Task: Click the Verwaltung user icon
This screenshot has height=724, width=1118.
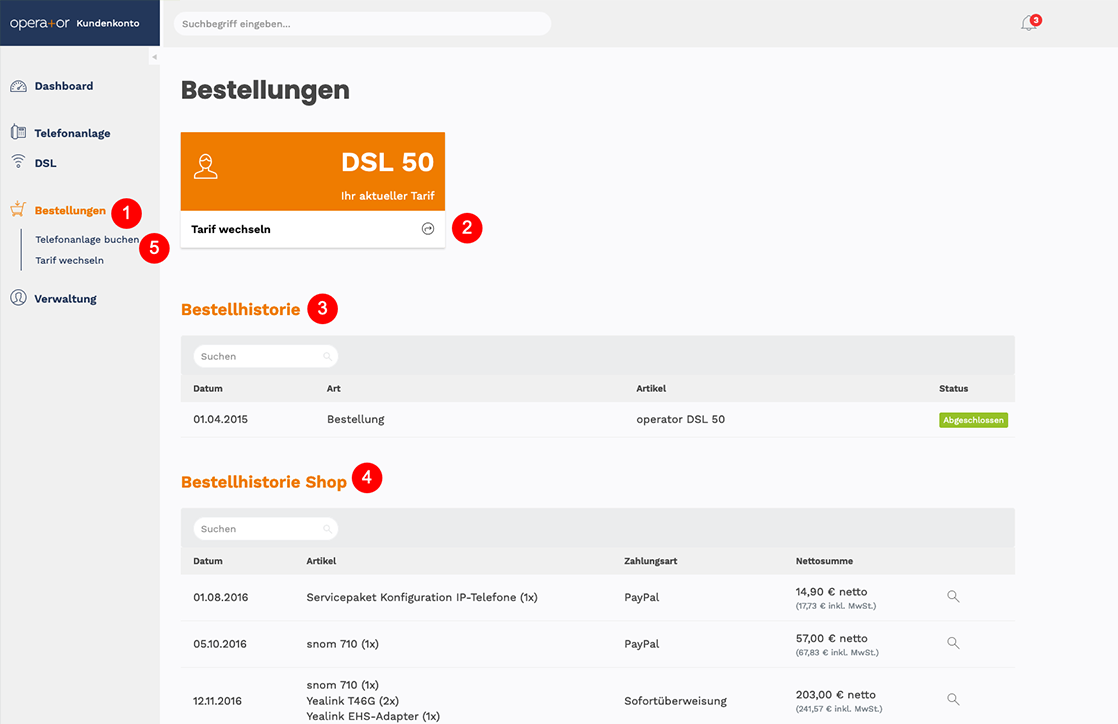Action: [x=18, y=297]
